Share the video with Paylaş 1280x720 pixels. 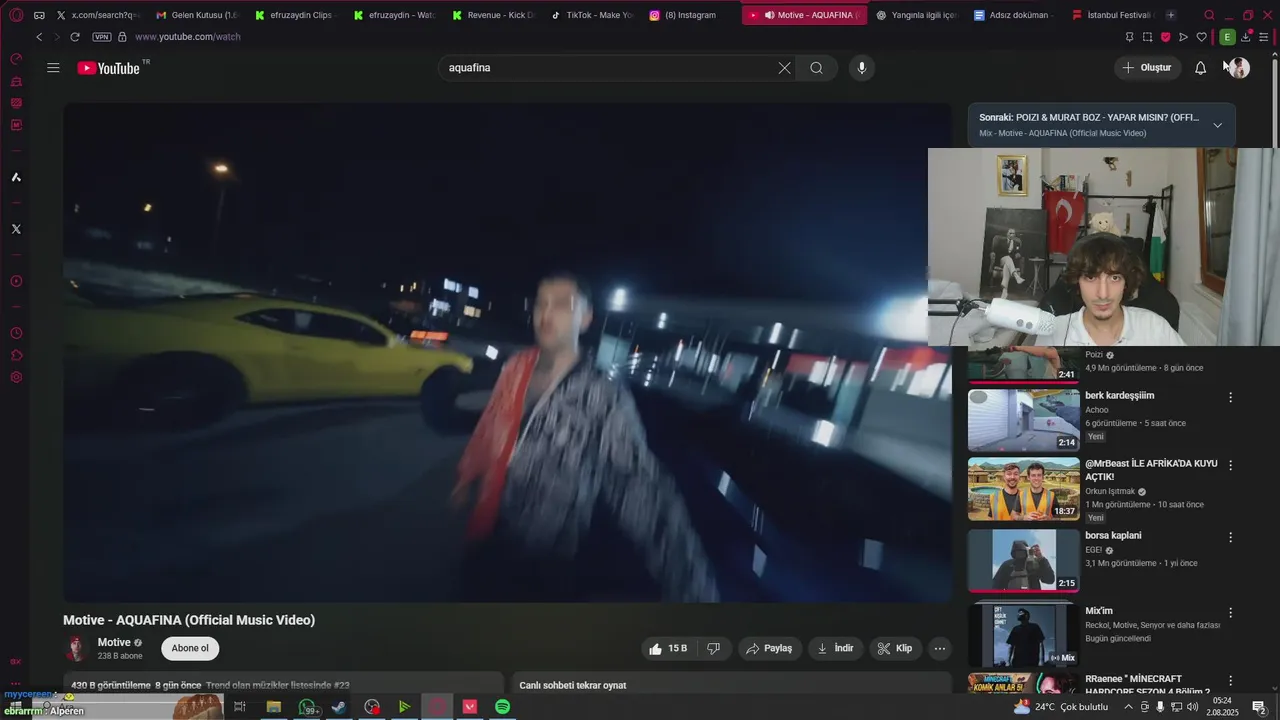(770, 648)
